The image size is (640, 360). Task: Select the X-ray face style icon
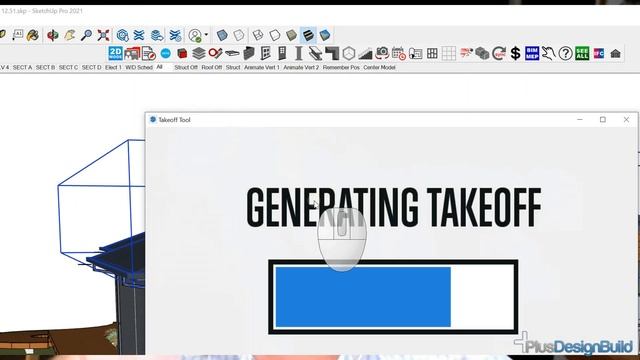(222, 35)
